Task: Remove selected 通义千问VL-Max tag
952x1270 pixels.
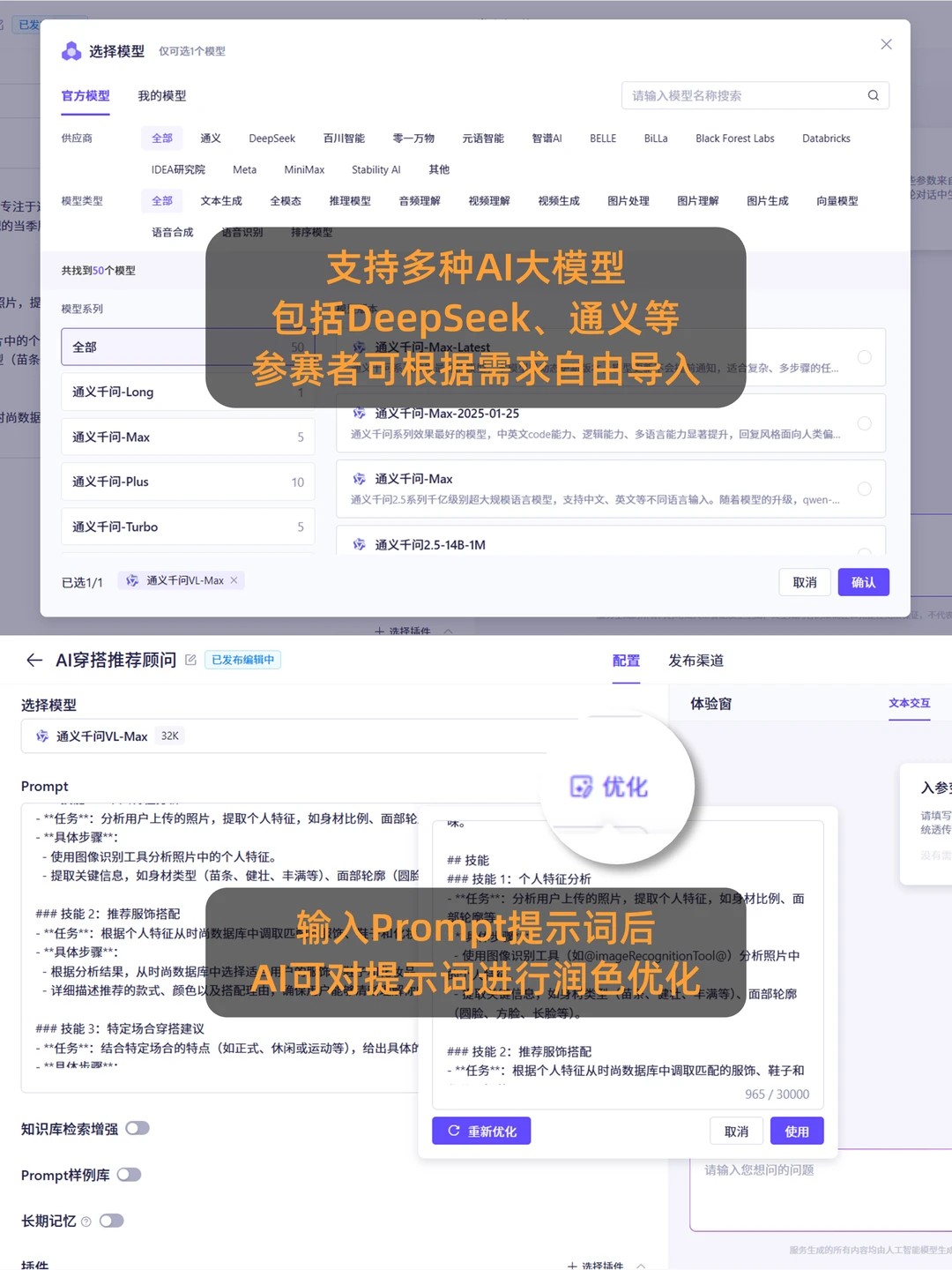Action: [234, 580]
